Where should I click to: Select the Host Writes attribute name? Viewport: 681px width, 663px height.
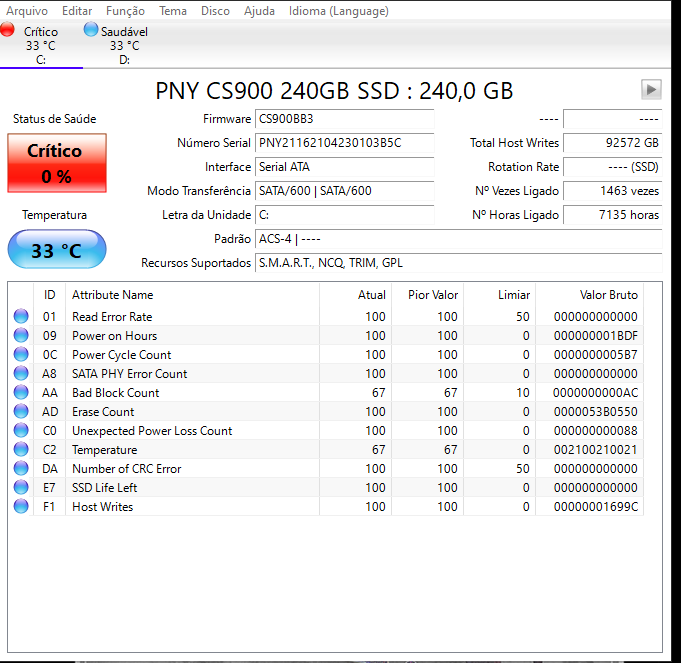[x=102, y=507]
